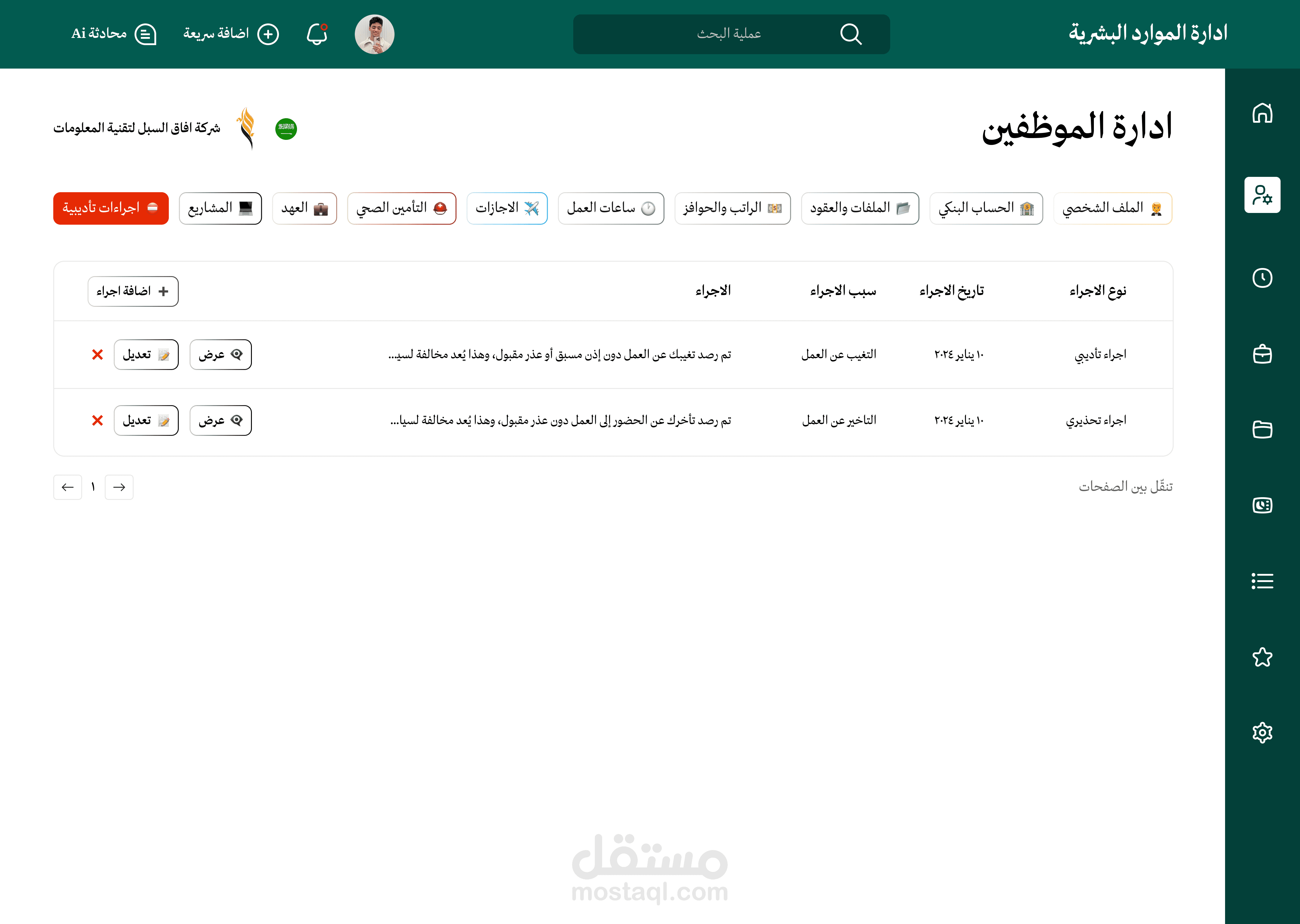Image resolution: width=1300 pixels, height=924 pixels.
Task: Open the clock icon in sidebar
Action: (x=1262, y=278)
